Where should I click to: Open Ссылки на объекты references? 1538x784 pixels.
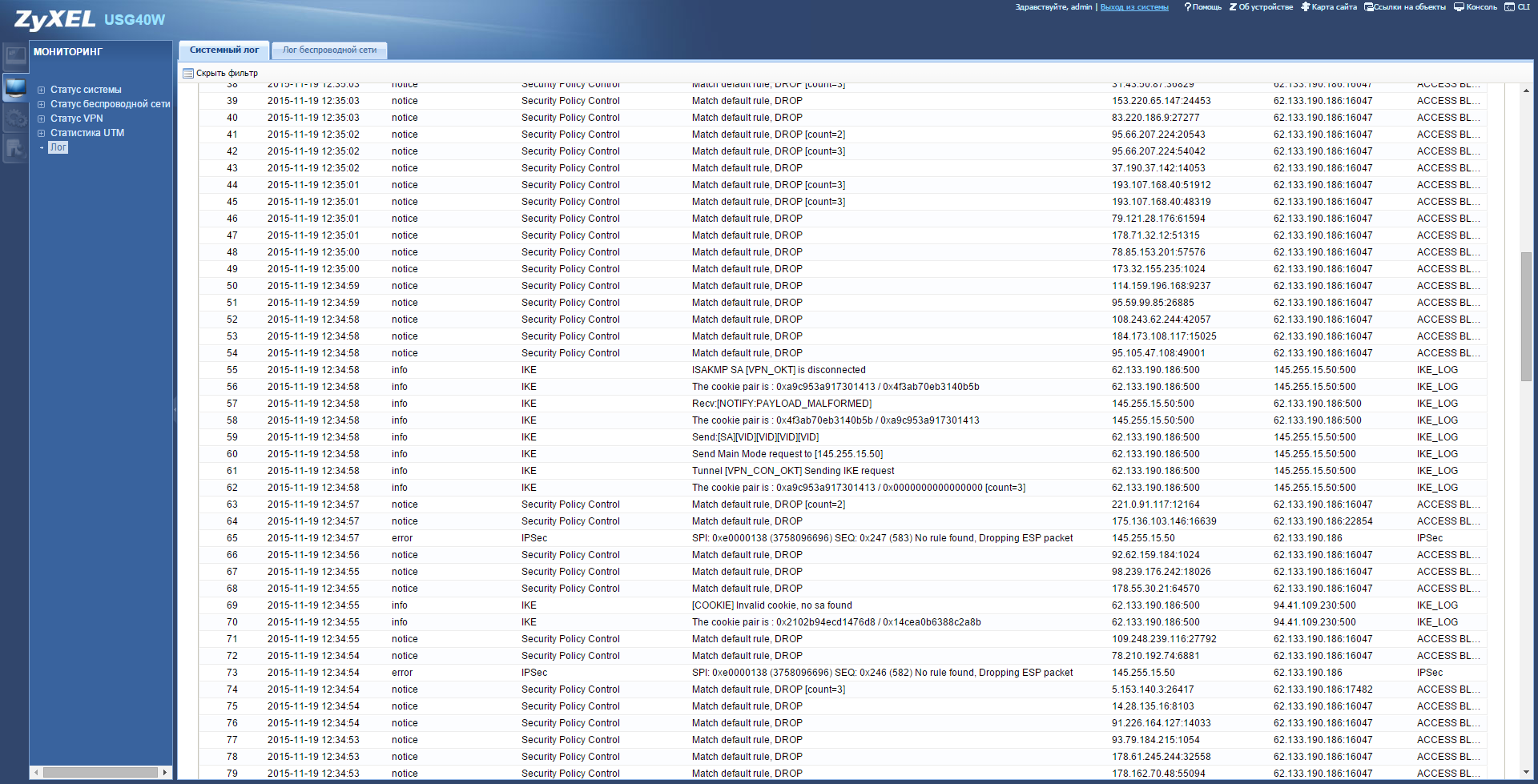(1405, 7)
